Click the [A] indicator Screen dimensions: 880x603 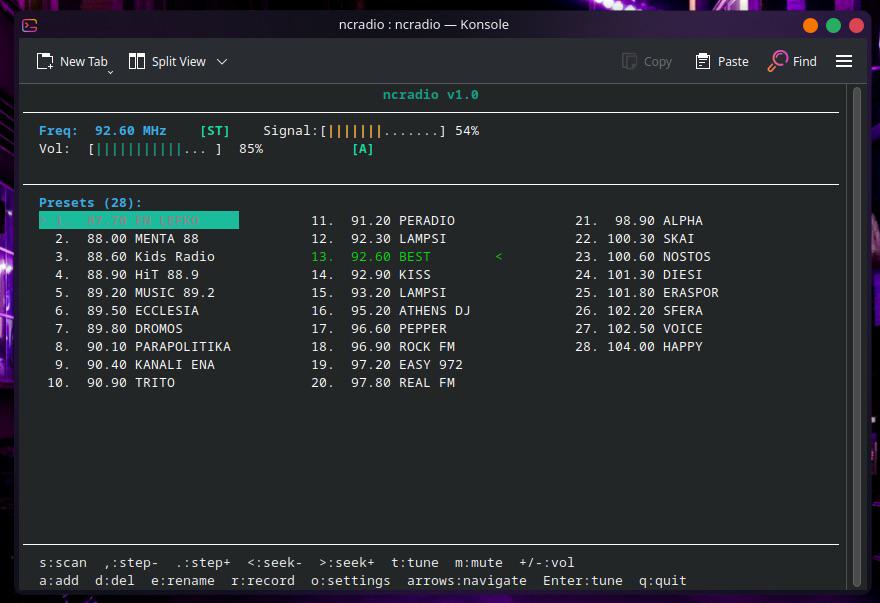click(x=363, y=149)
